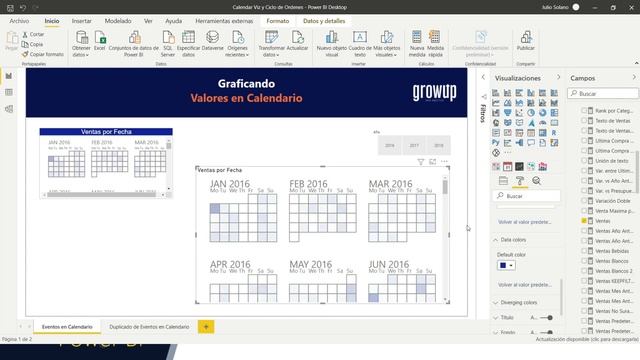Screen dimensions: 640x360
Task: Click Volver al valor predeterminado under Data colors
Action: click(524, 285)
